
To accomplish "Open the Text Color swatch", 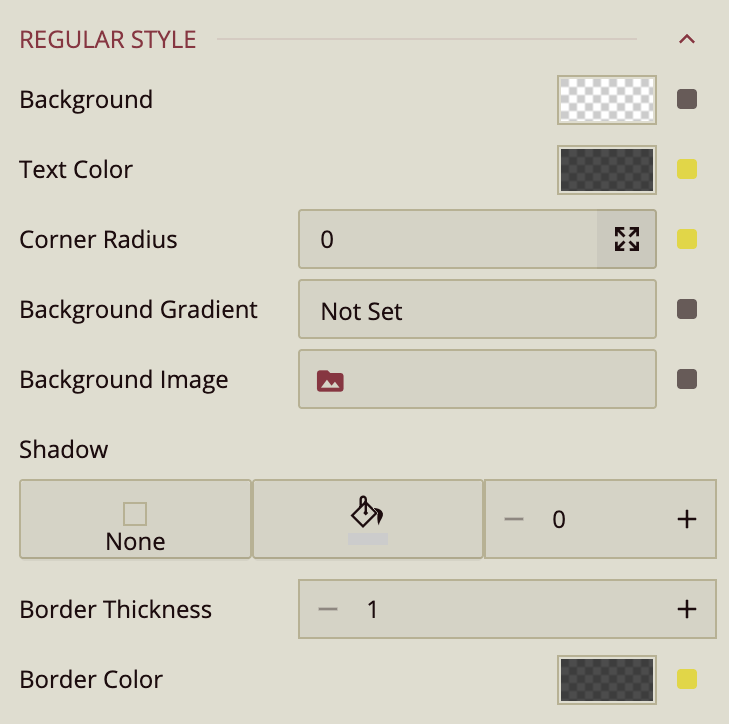I will tap(606, 170).
